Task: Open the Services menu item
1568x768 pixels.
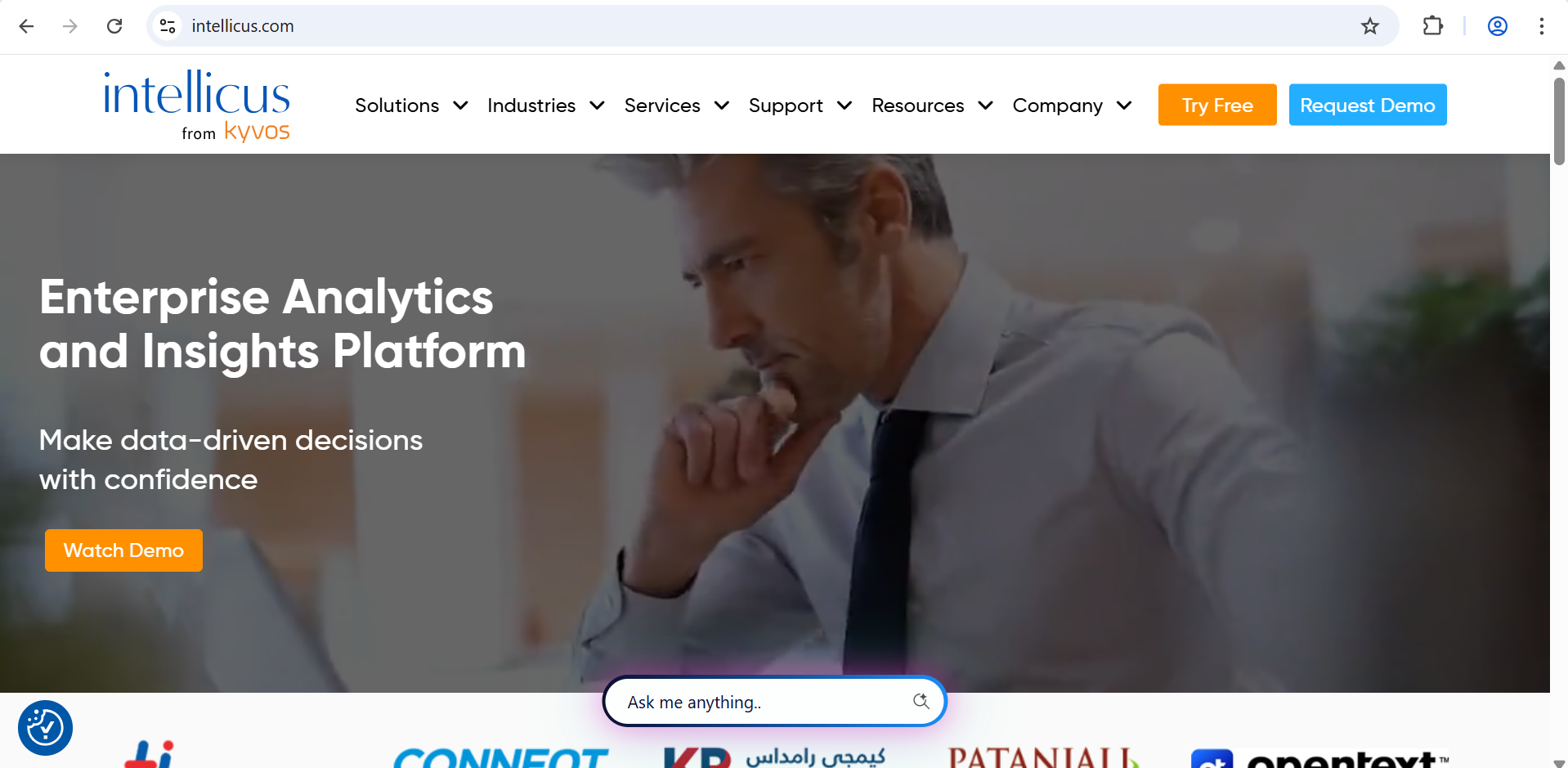Action: (662, 106)
